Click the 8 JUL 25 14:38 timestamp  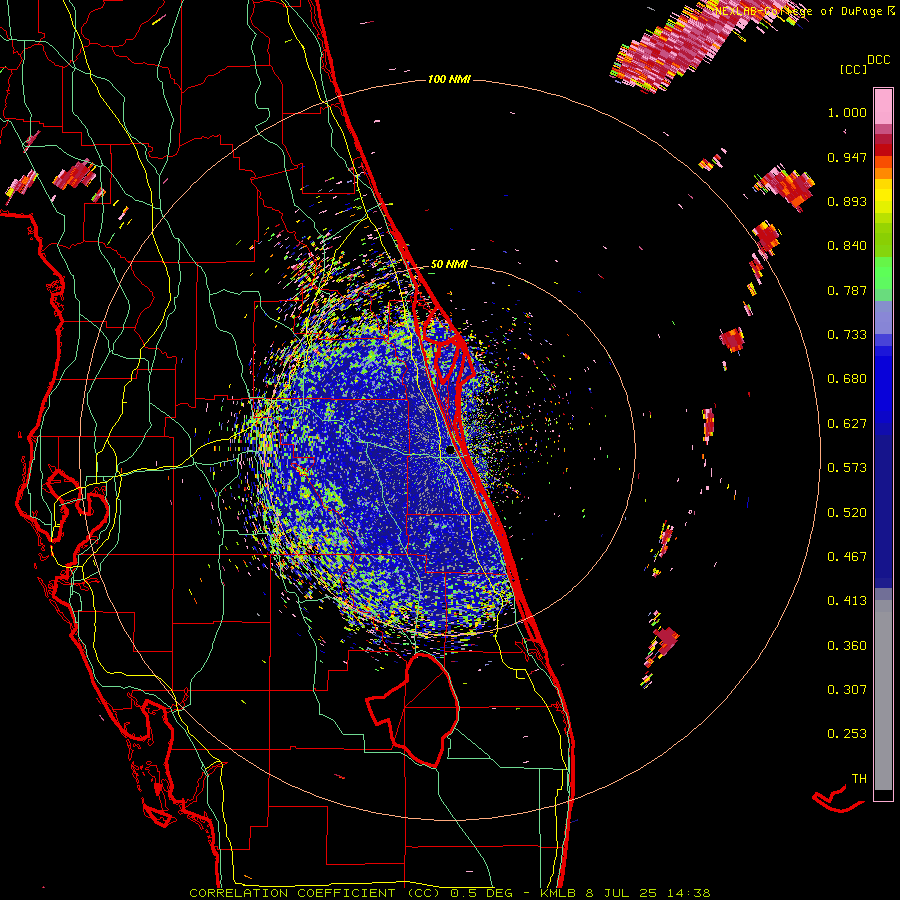point(648,893)
